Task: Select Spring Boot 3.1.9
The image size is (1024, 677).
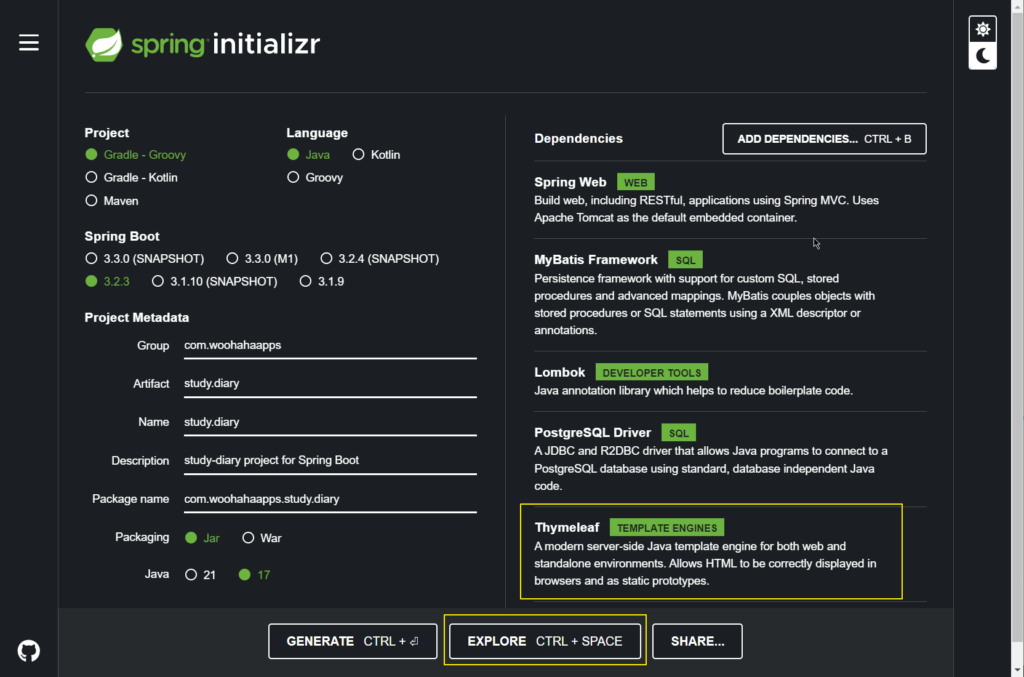Action: [322, 281]
